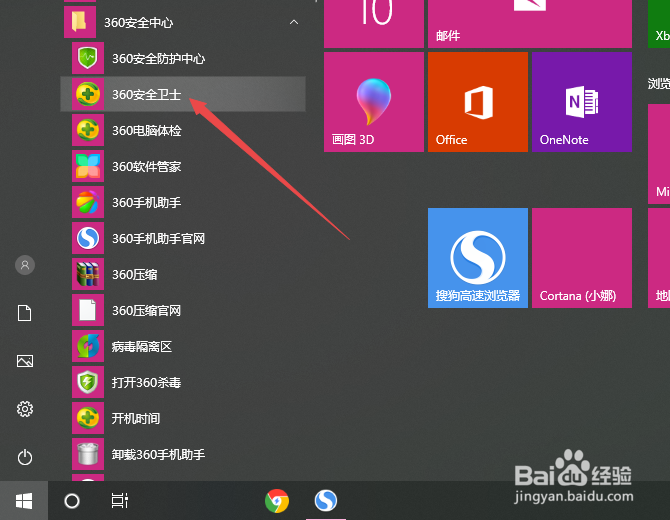
Task: Launch 360安全卫士 from its green plus icon
Action: coord(88,94)
